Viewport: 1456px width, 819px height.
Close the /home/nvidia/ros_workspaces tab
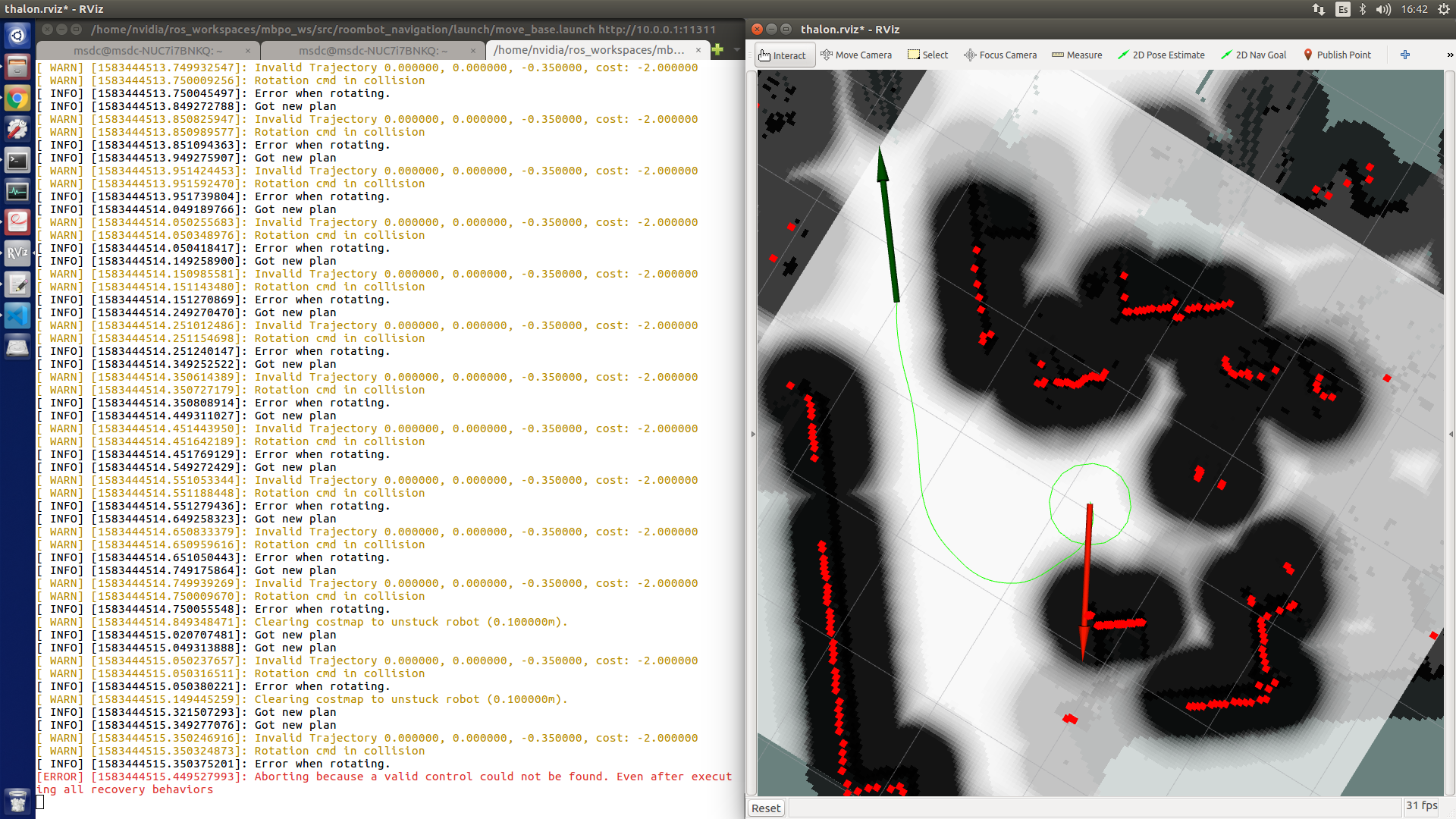(698, 50)
